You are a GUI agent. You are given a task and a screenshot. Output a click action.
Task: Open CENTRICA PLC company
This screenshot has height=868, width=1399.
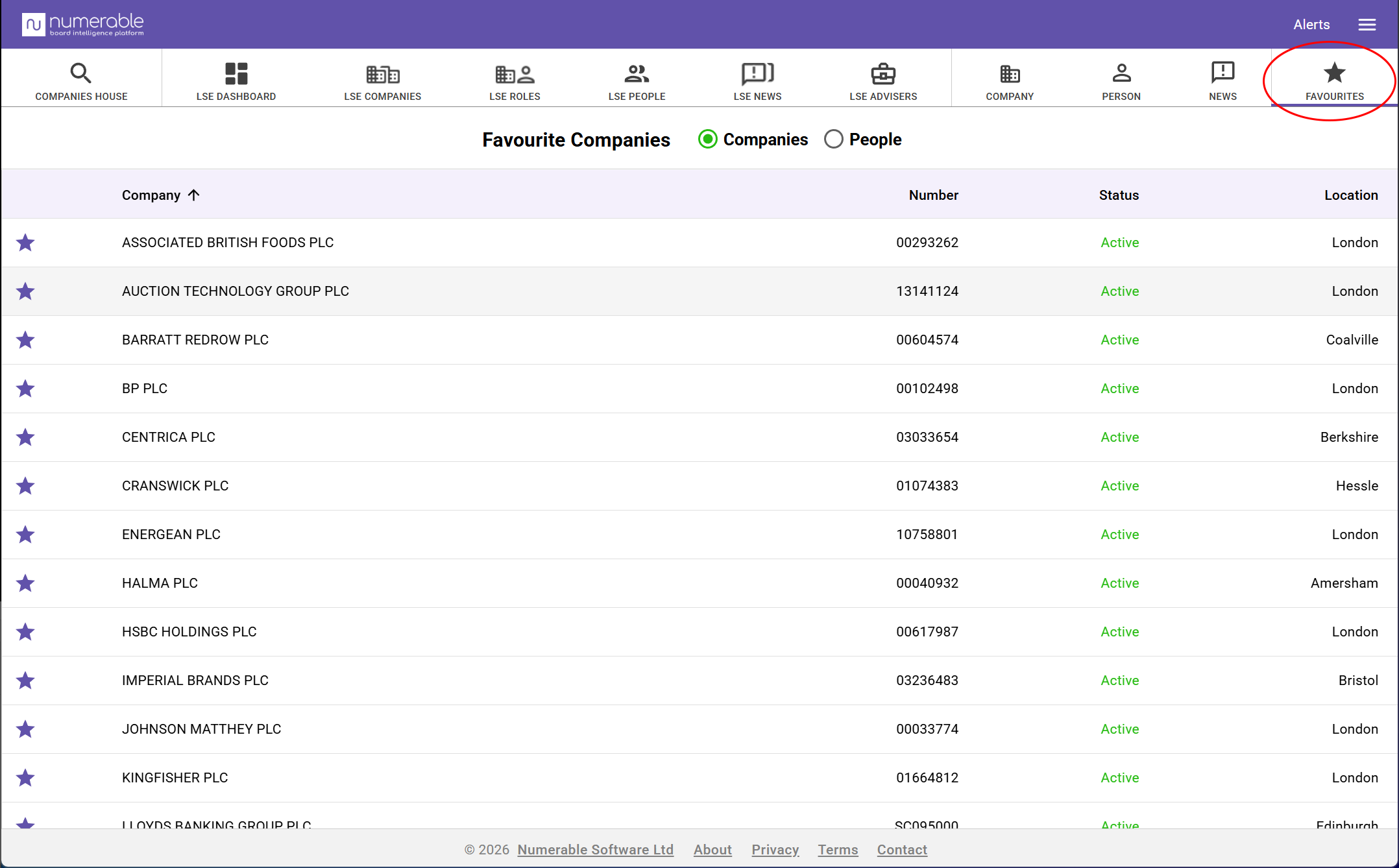tap(169, 437)
